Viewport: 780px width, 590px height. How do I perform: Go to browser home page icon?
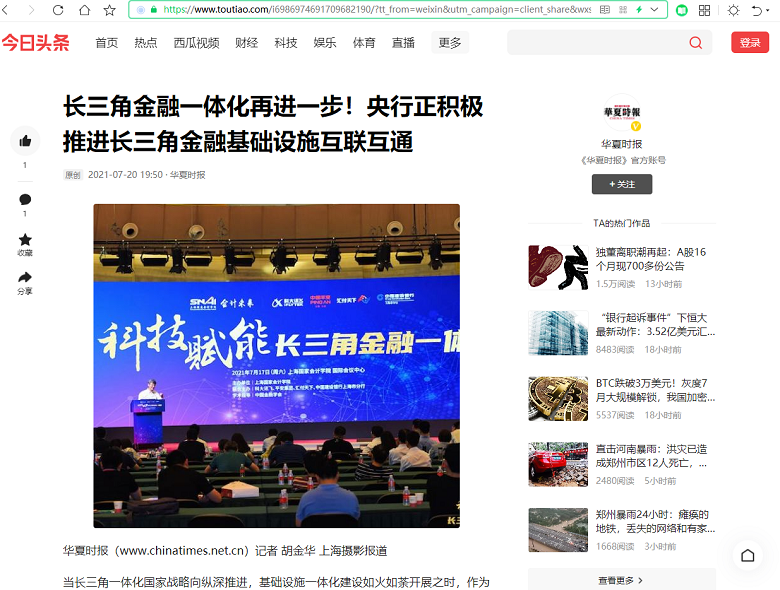(84, 10)
